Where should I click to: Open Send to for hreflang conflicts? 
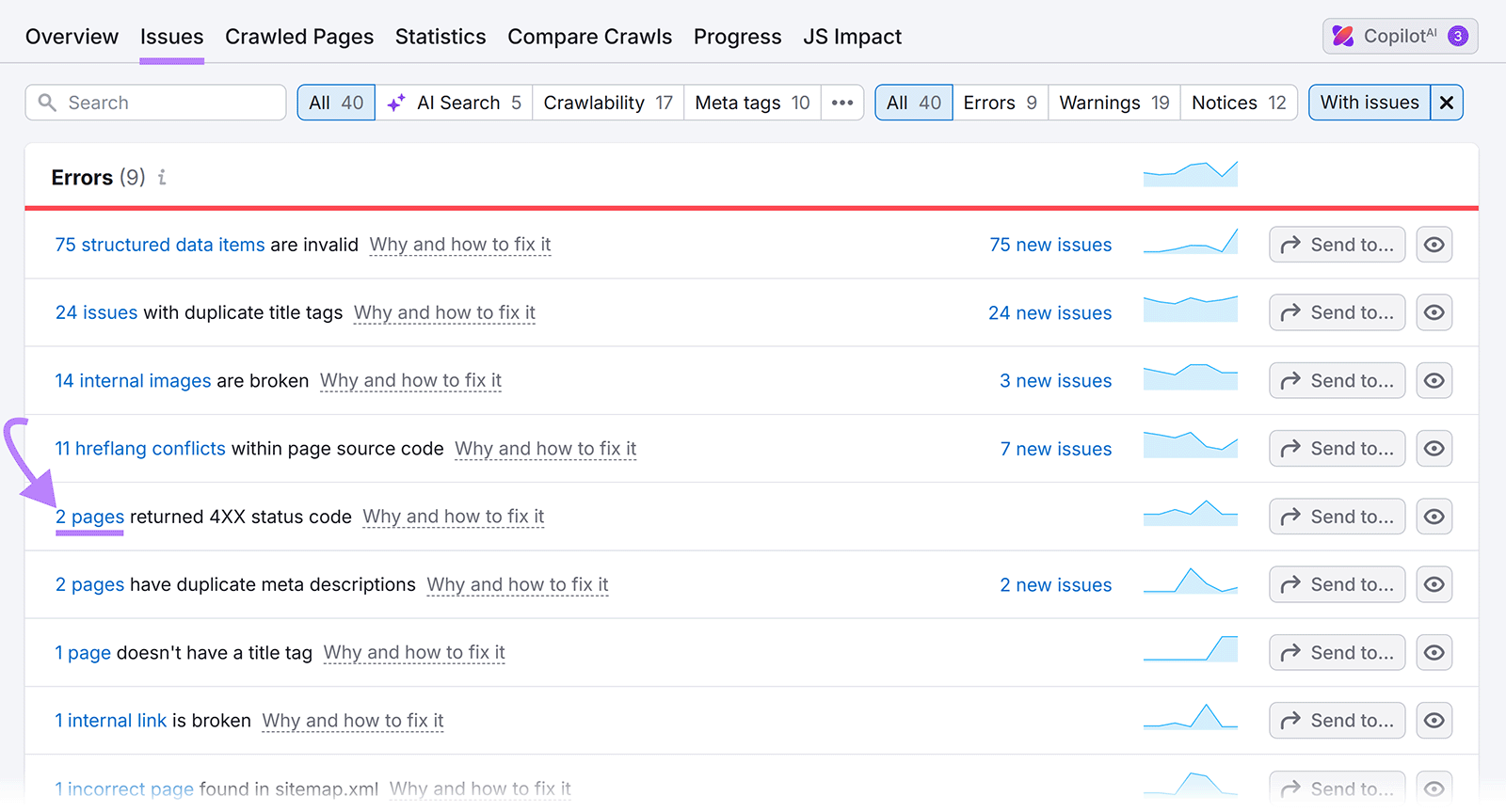1337,449
